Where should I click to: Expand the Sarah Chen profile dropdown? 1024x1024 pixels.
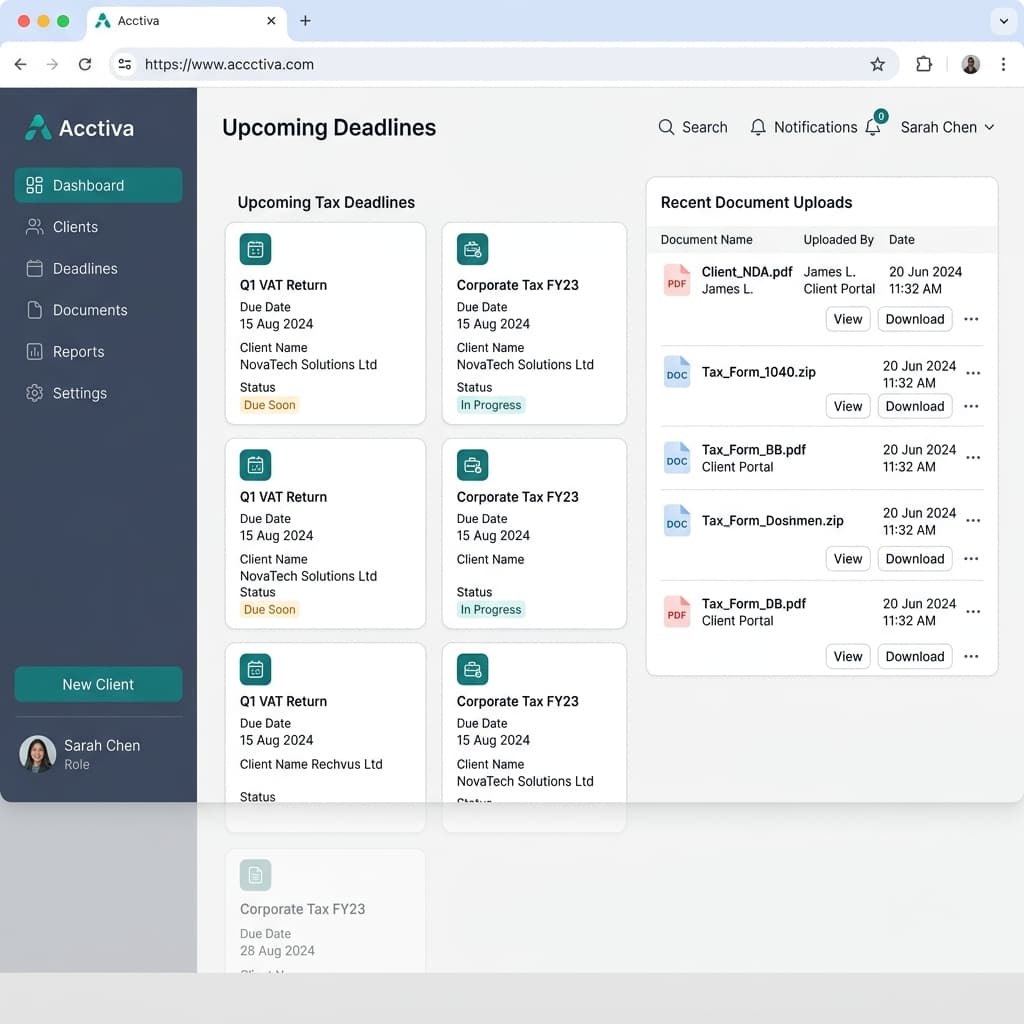pyautogui.click(x=988, y=128)
